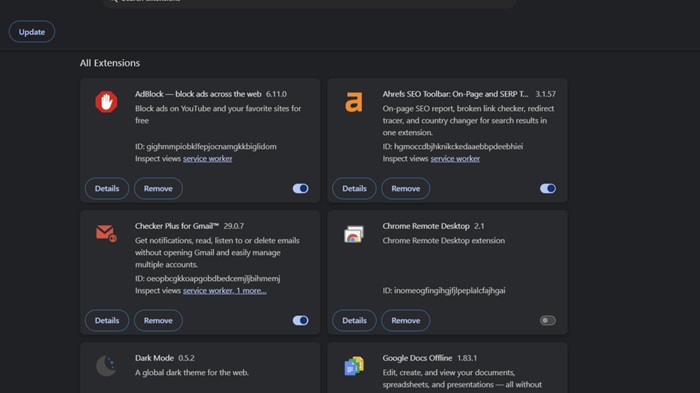Open Checker Plus 'service worker, 1 more...' link
The image size is (700, 393).
pos(225,290)
